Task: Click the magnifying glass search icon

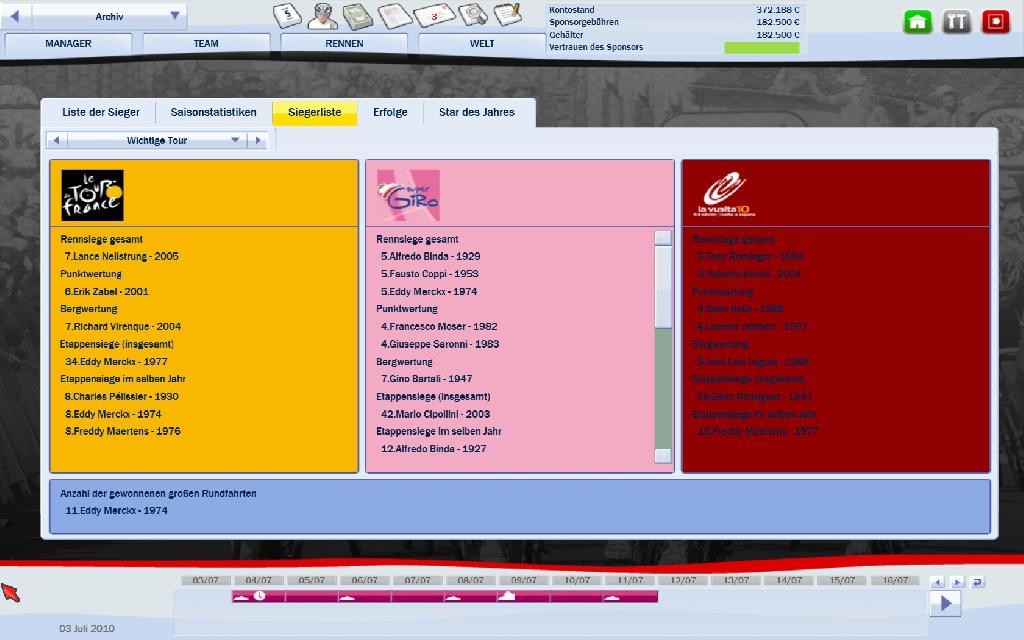Action: click(x=472, y=15)
